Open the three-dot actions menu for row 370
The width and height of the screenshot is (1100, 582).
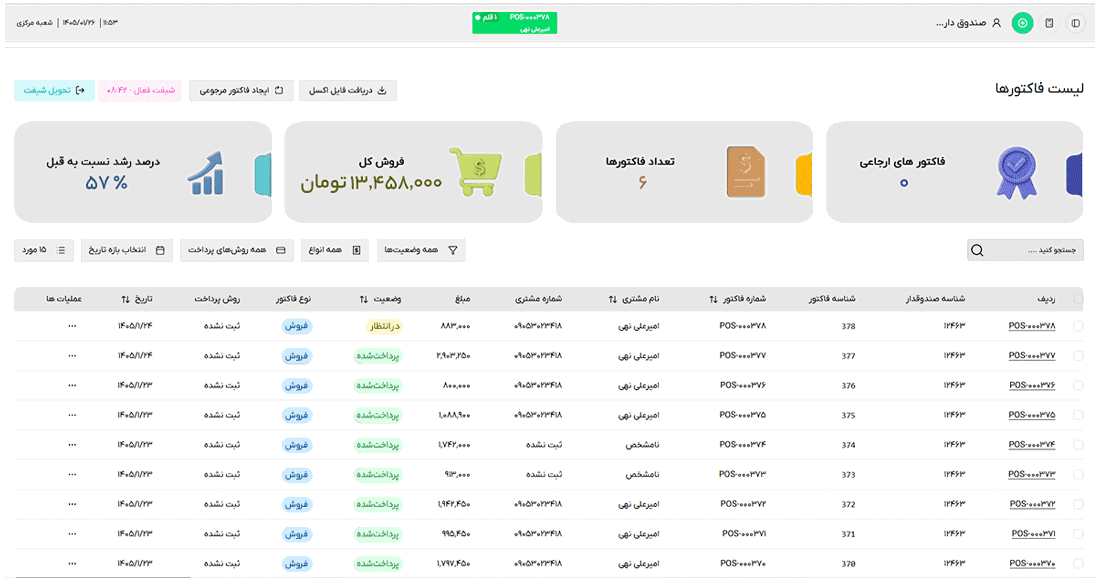click(x=72, y=563)
